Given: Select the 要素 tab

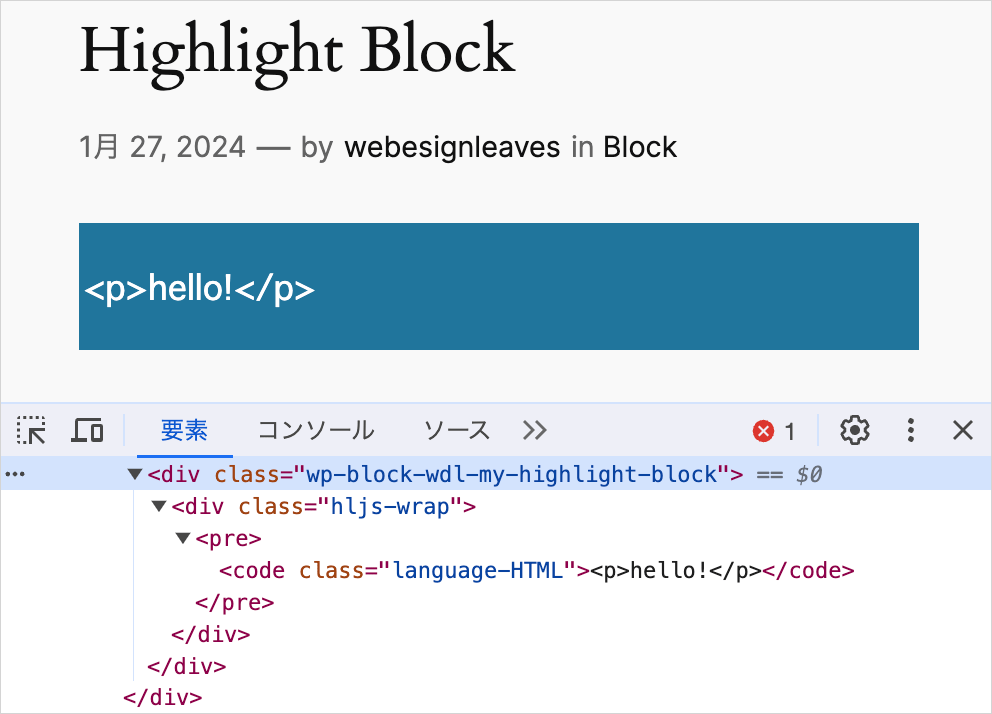Looking at the screenshot, I should pos(184,431).
